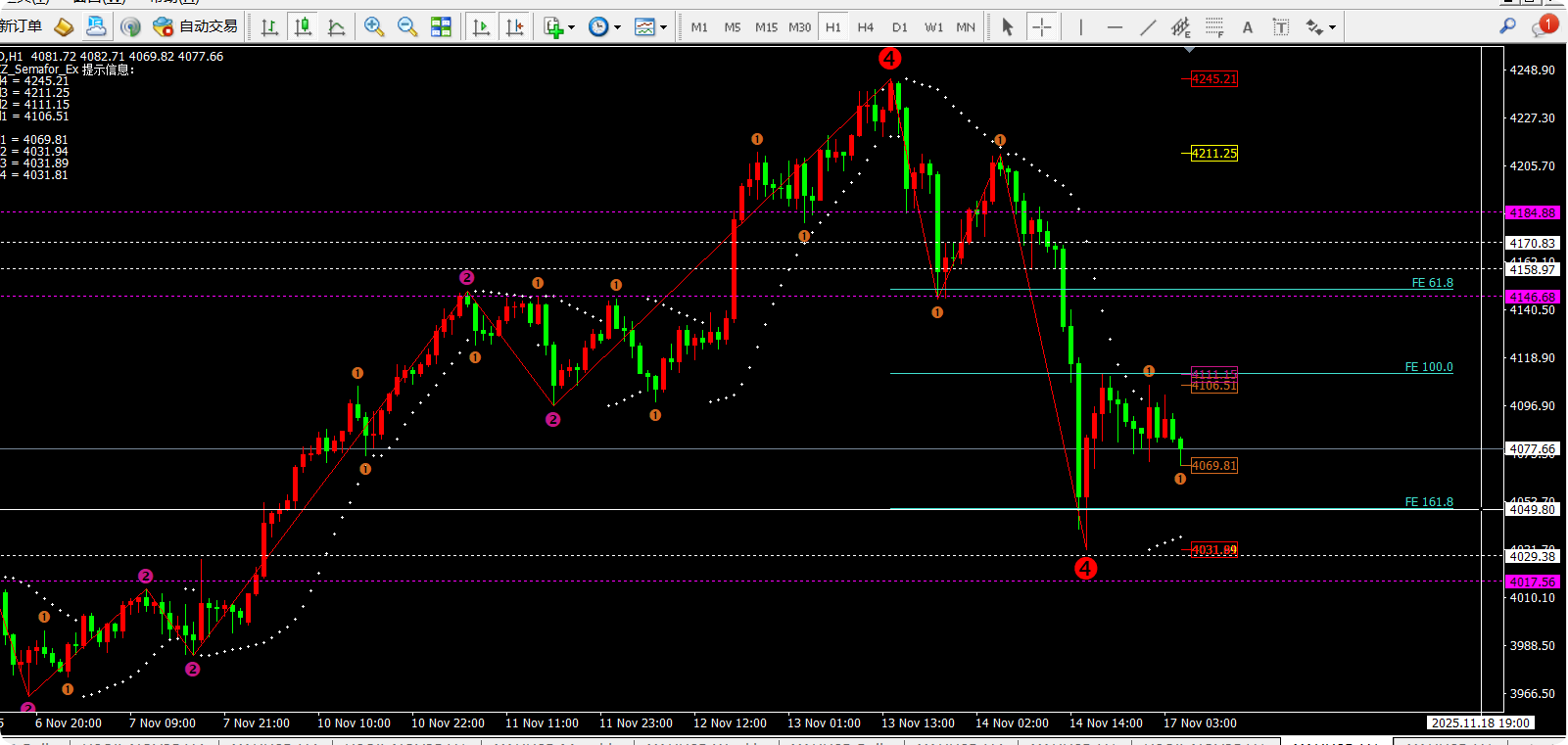This screenshot has width=1568, height=745.
Task: Open the search magnifier at top right
Action: point(1508,26)
